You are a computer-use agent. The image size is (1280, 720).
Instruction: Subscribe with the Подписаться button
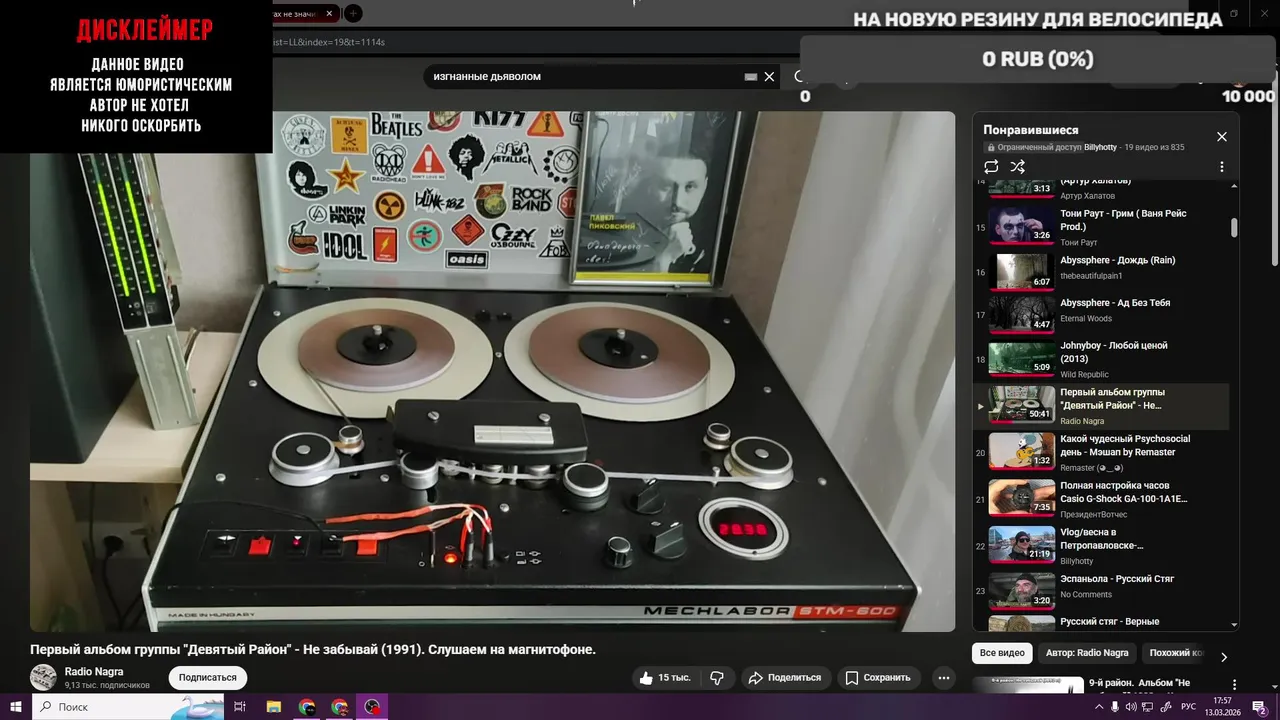[208, 677]
